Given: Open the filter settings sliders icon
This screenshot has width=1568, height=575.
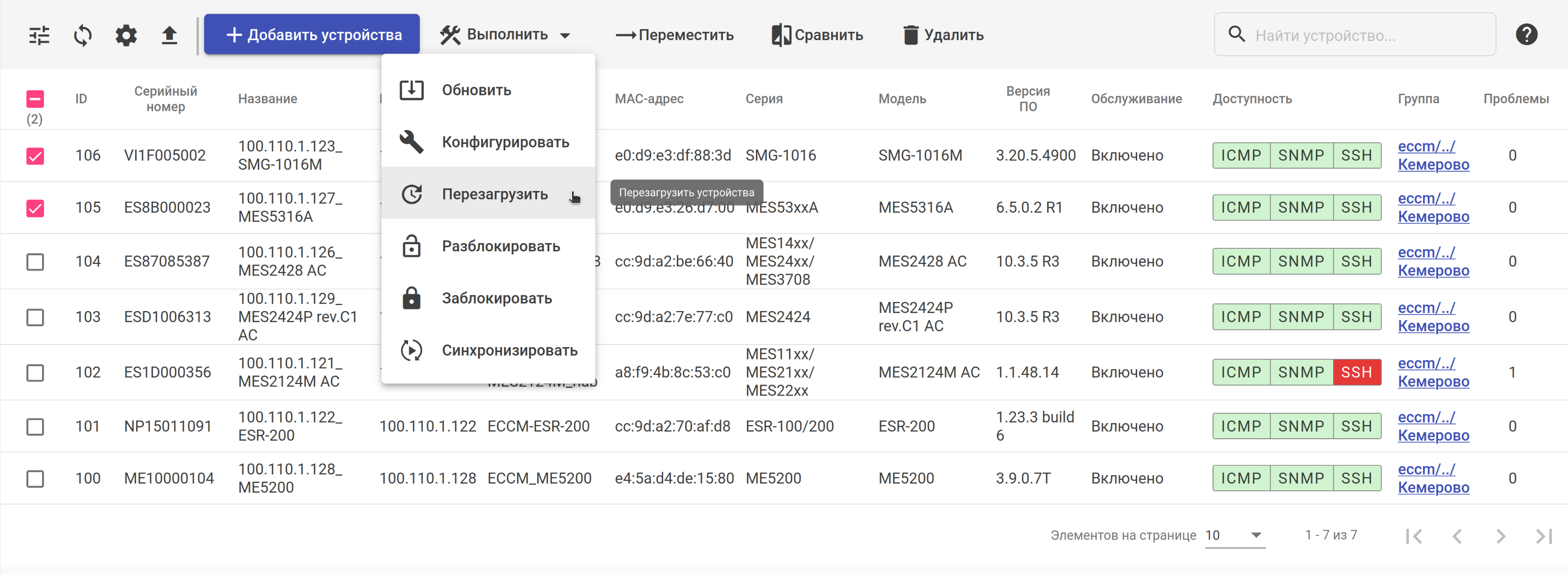Looking at the screenshot, I should 39,35.
